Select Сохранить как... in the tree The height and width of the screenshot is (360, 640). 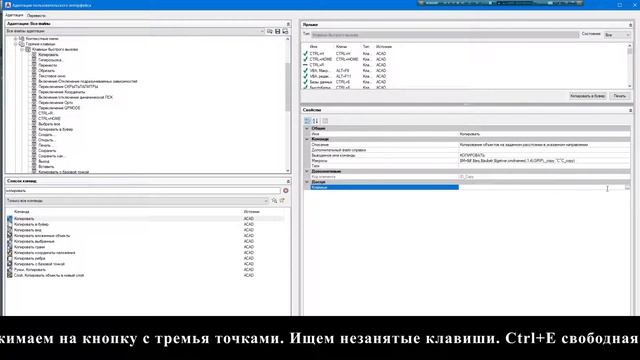tap(51, 156)
